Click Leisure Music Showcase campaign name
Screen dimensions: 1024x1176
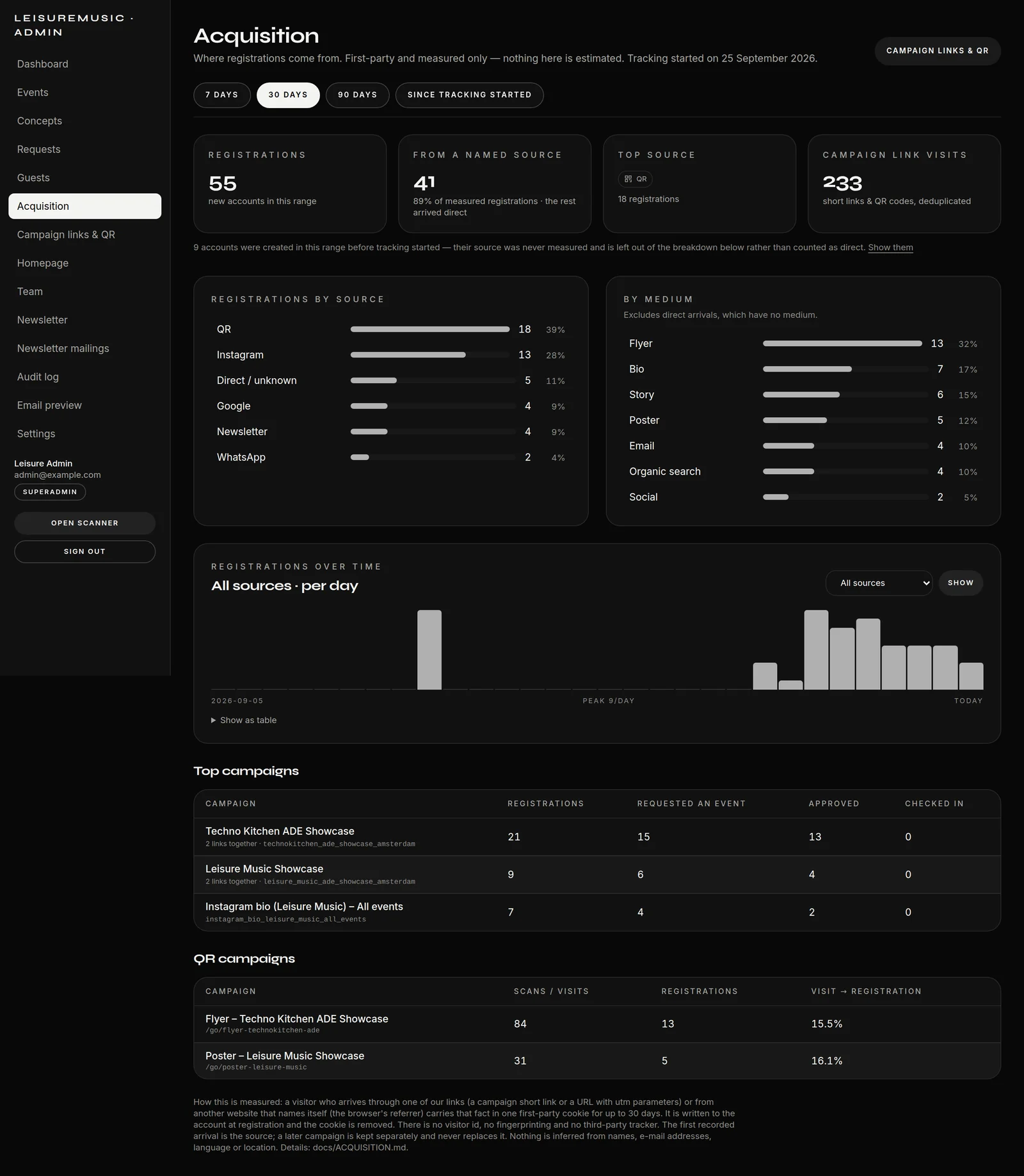264,869
